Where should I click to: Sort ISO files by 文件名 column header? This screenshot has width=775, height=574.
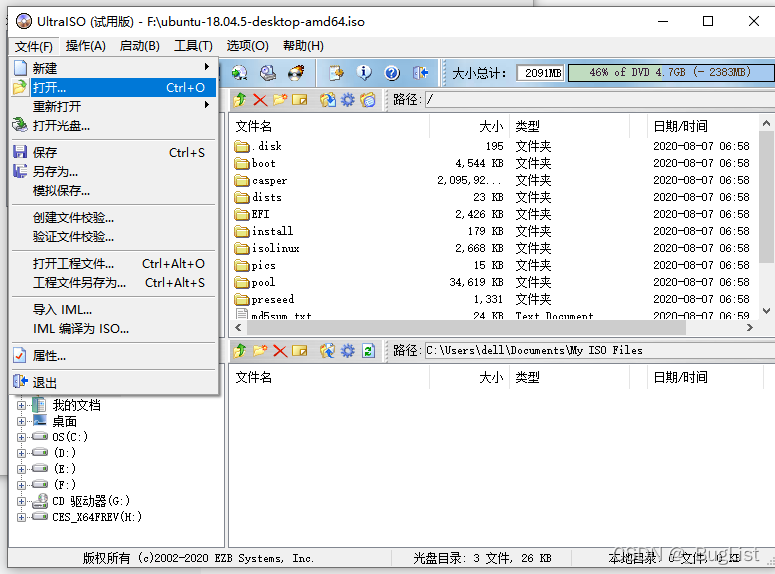[x=330, y=126]
